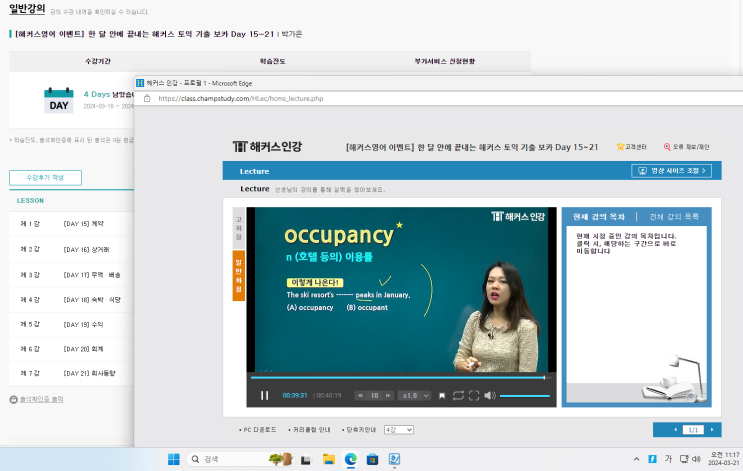Select the 수강기간 column header

pos(98,61)
